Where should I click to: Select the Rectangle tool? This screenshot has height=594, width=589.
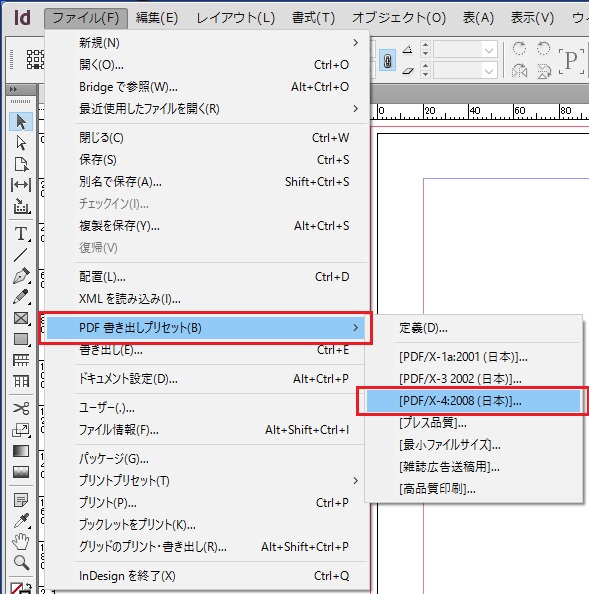[21, 339]
